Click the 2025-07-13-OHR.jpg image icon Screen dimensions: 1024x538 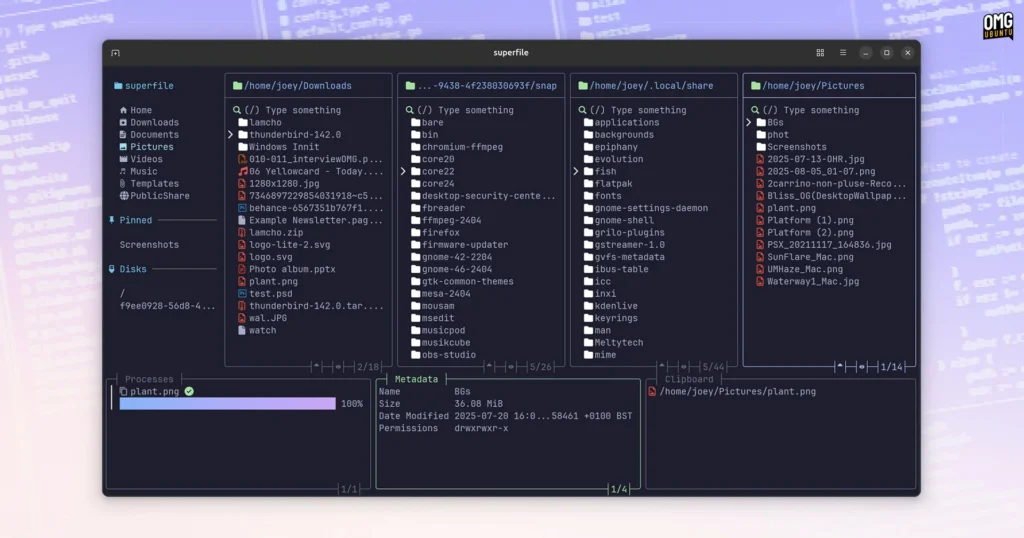[760, 159]
